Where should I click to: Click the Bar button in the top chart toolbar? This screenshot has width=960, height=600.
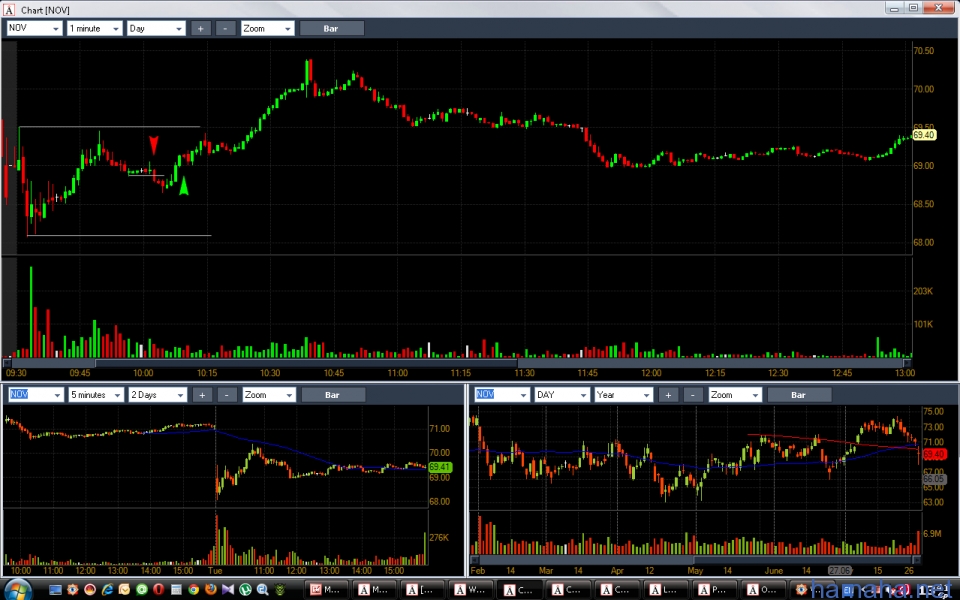tap(331, 29)
